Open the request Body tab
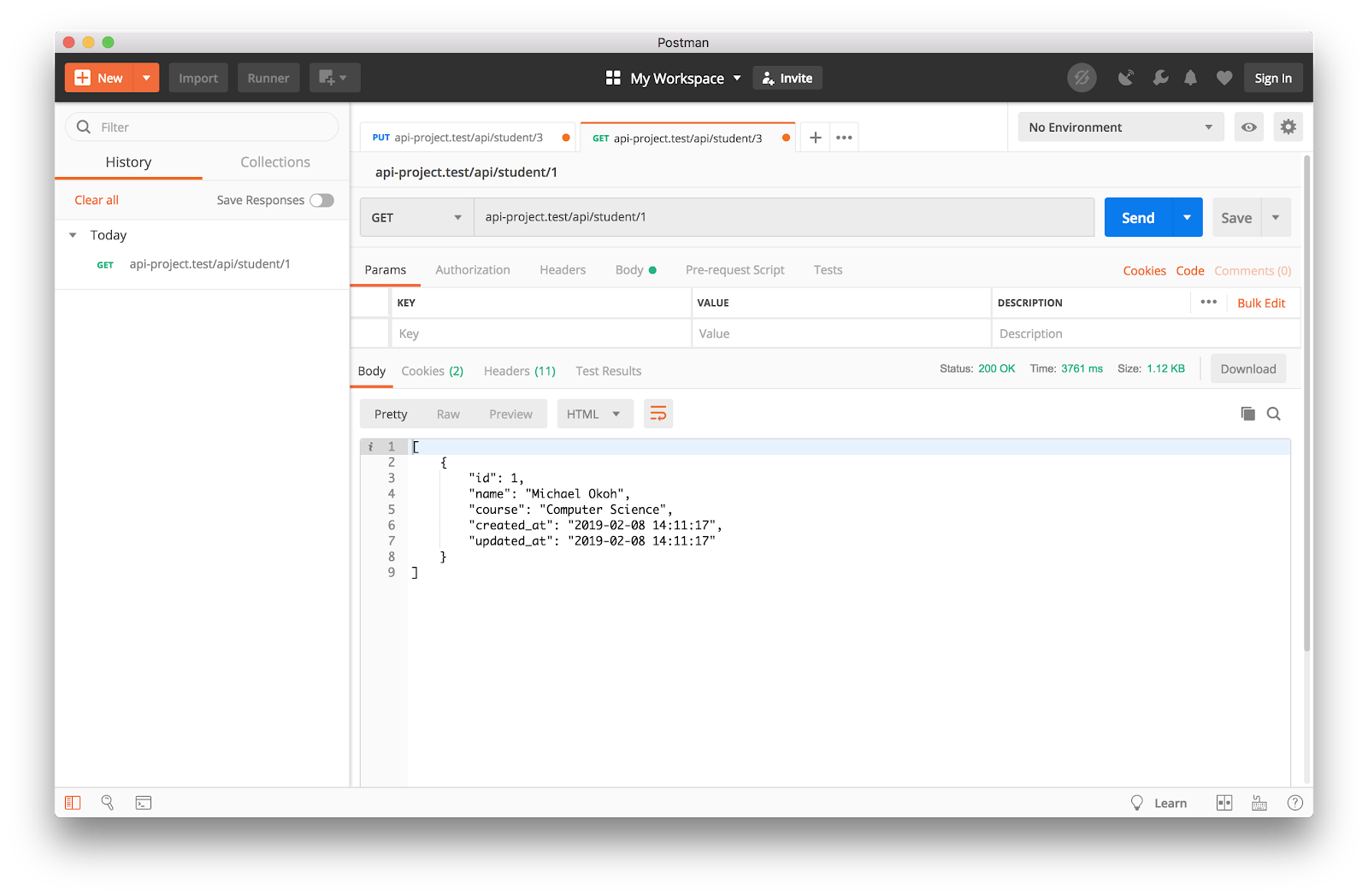The width and height of the screenshot is (1368, 896). coord(635,270)
